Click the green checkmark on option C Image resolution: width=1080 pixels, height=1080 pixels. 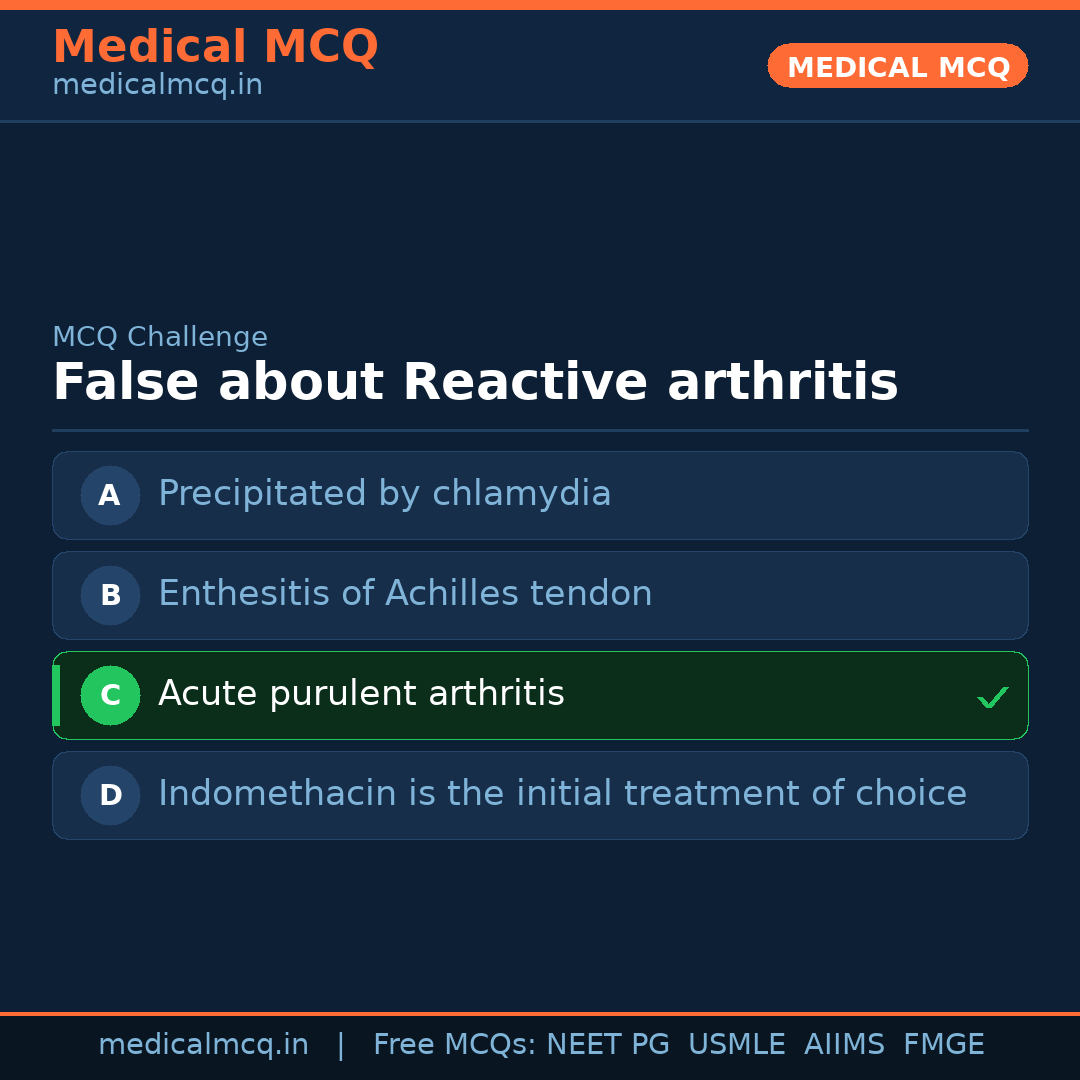click(992, 697)
